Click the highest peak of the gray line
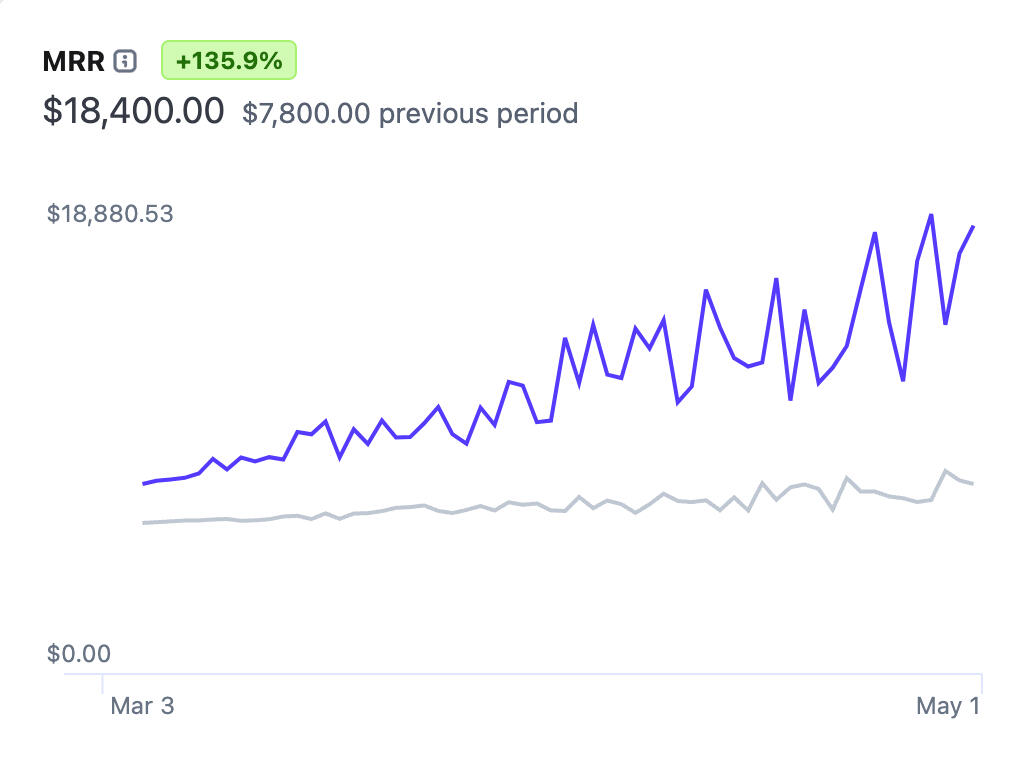 (x=945, y=470)
